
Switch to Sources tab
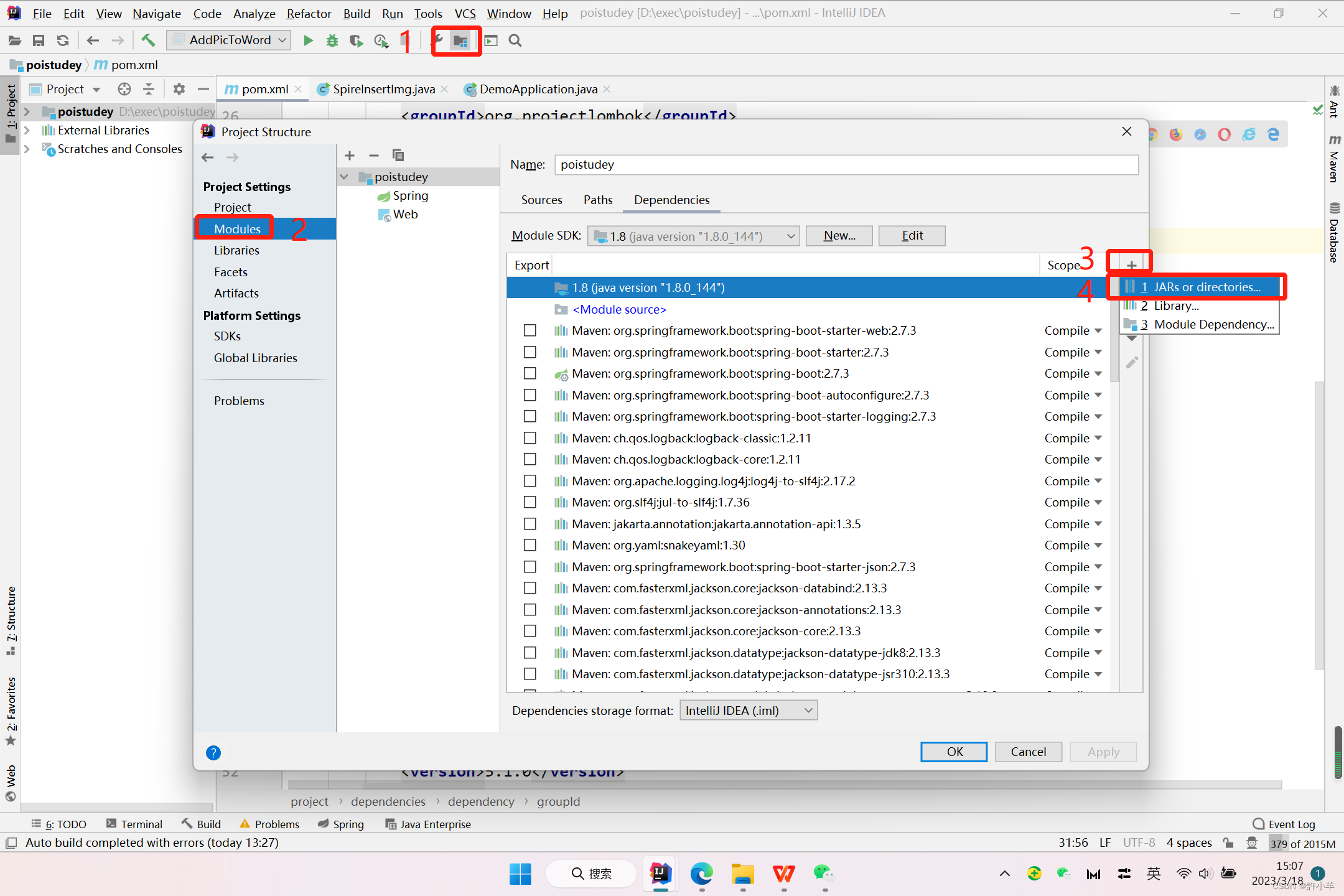point(541,200)
